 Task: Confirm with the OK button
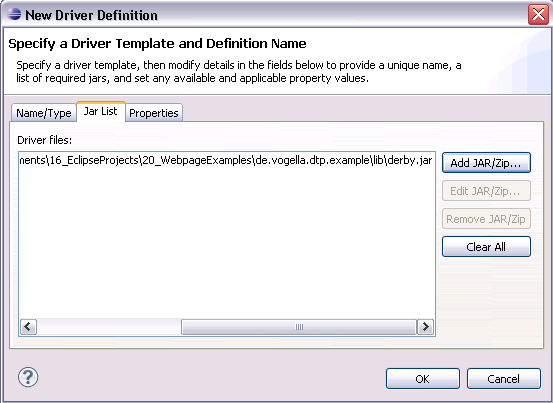(423, 379)
